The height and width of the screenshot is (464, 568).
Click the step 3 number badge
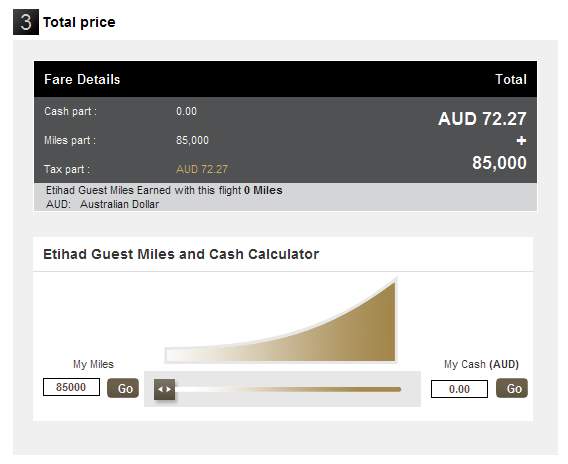(26, 22)
